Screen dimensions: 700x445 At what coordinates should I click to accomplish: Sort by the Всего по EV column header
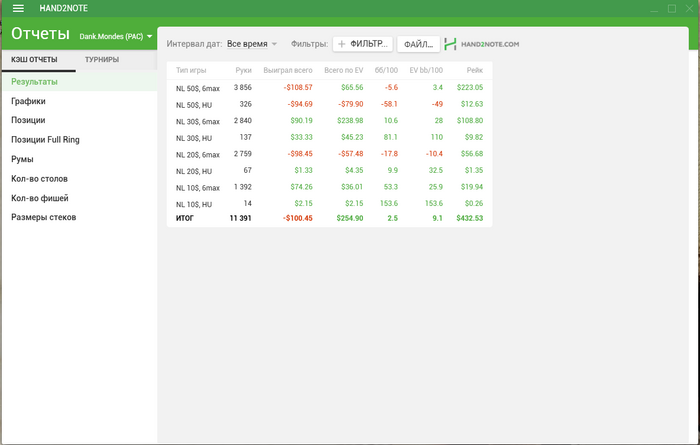[x=343, y=70]
